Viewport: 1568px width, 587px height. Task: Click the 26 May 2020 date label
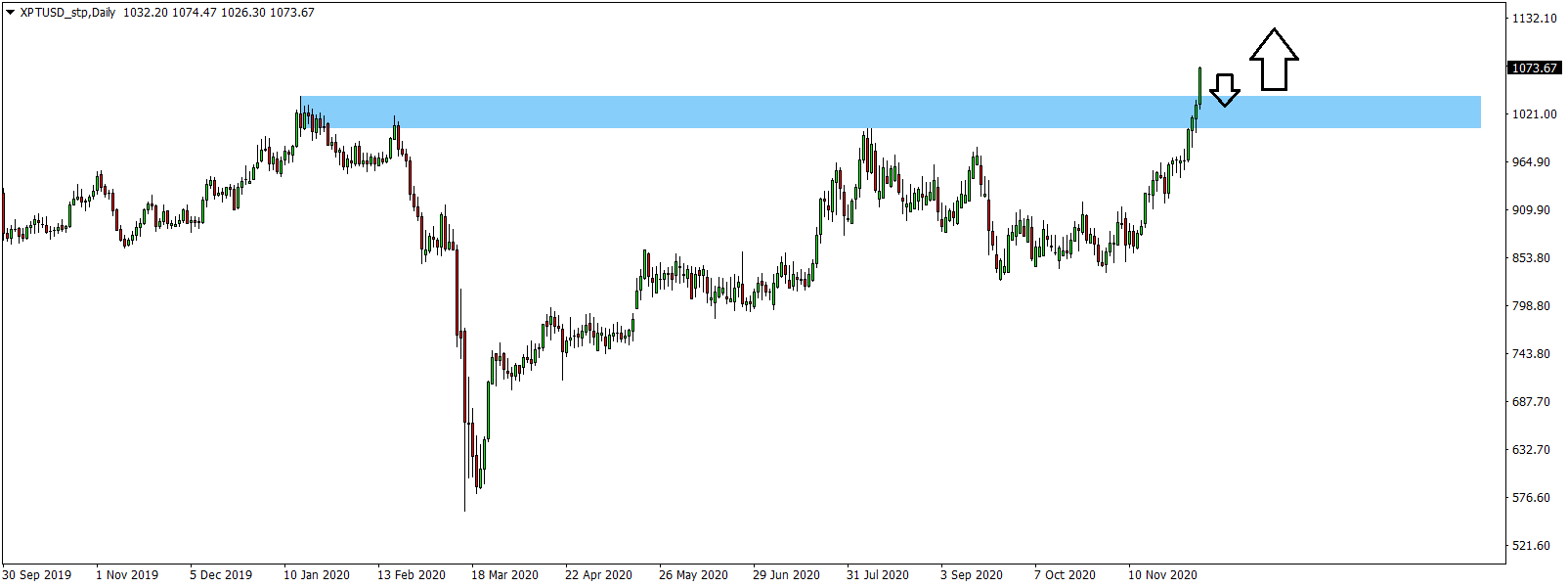693,575
